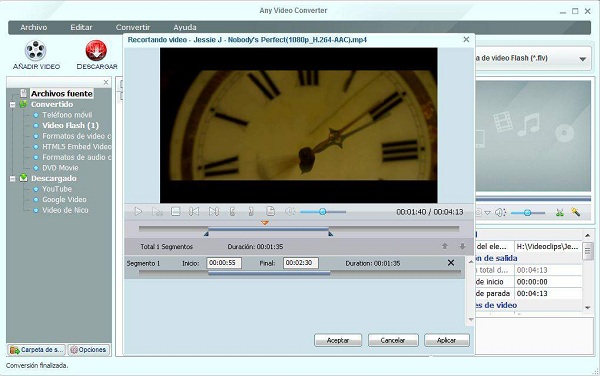The width and height of the screenshot is (600, 376).
Task: Click the trim dialog video preview
Action: click(298, 125)
